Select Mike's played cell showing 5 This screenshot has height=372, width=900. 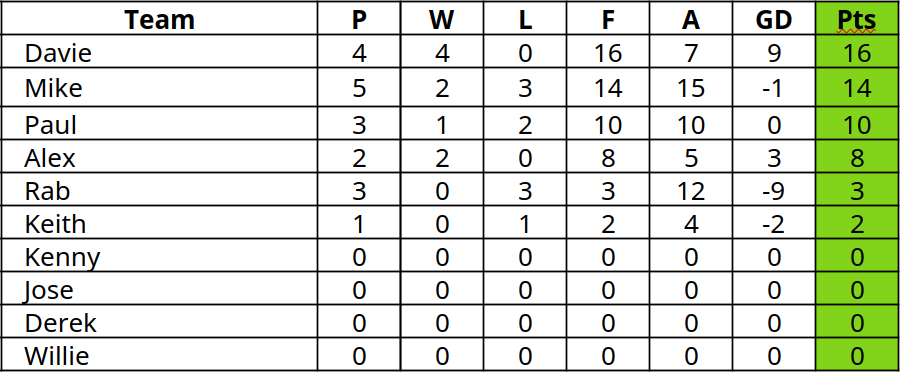359,88
